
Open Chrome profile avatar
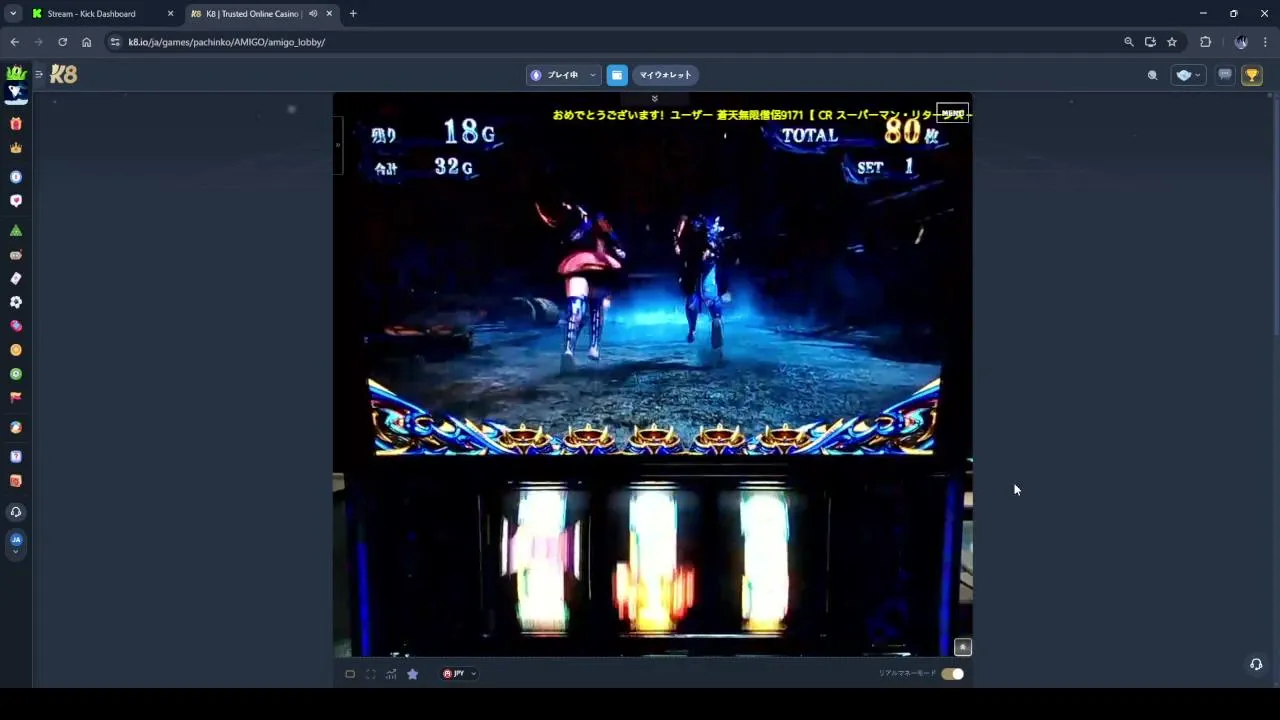[x=1241, y=42]
